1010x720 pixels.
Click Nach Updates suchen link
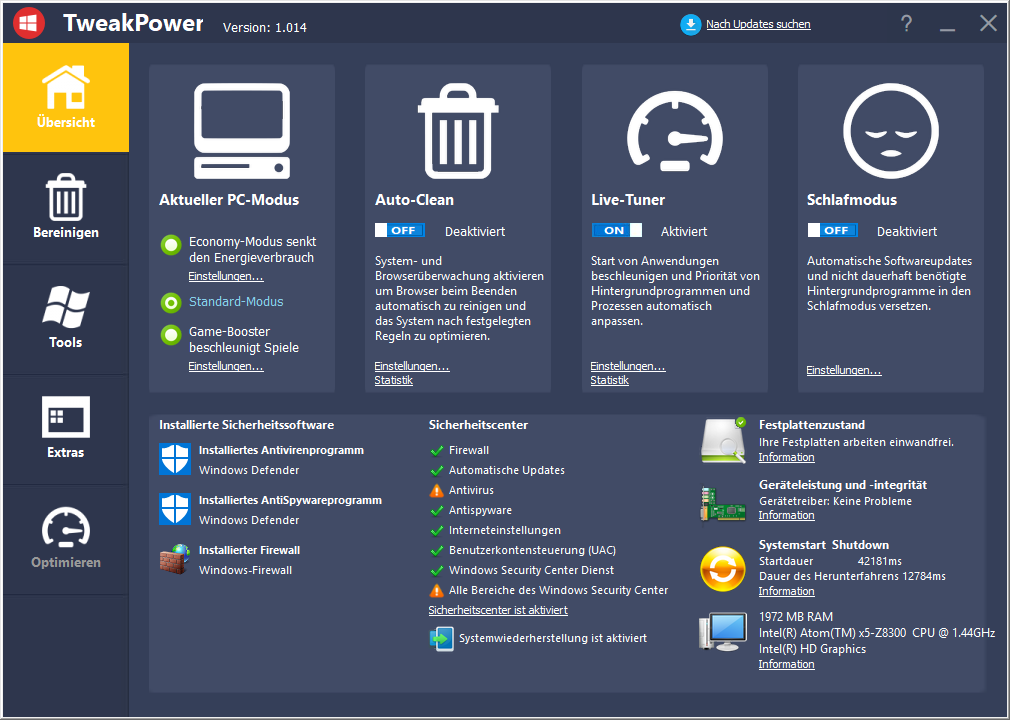757,25
